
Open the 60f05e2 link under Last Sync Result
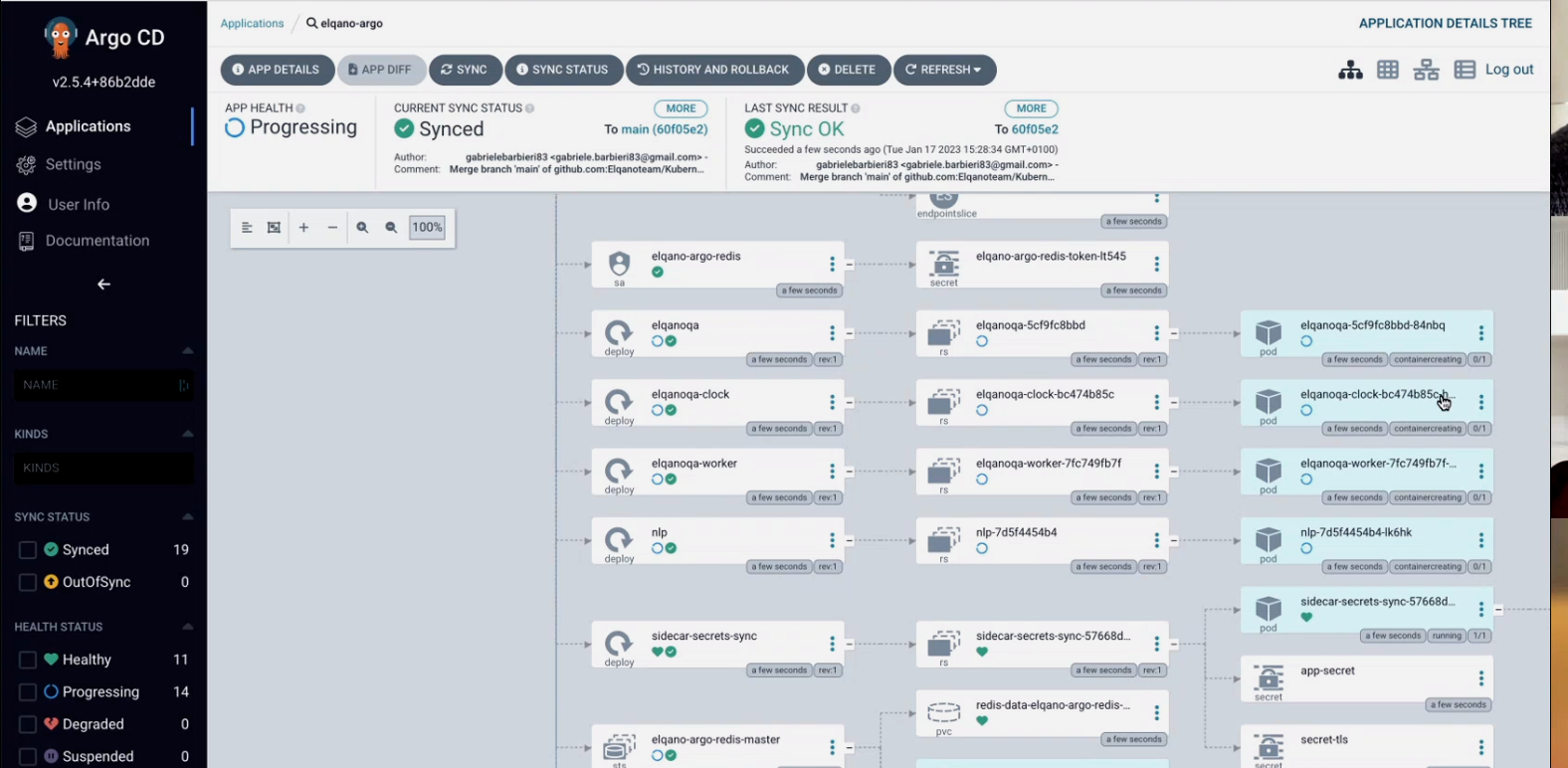click(1035, 129)
